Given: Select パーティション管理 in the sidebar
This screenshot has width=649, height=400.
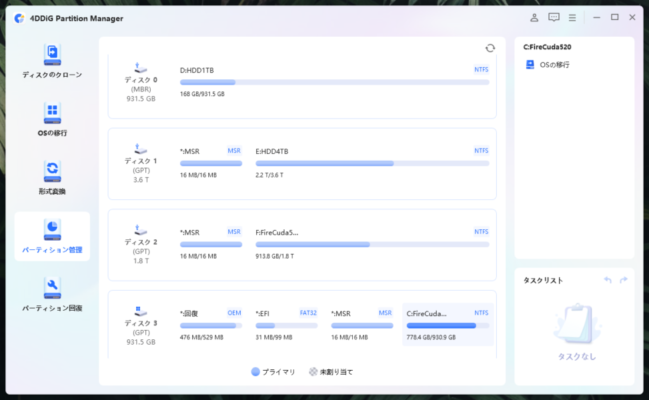Looking at the screenshot, I should click(x=52, y=236).
